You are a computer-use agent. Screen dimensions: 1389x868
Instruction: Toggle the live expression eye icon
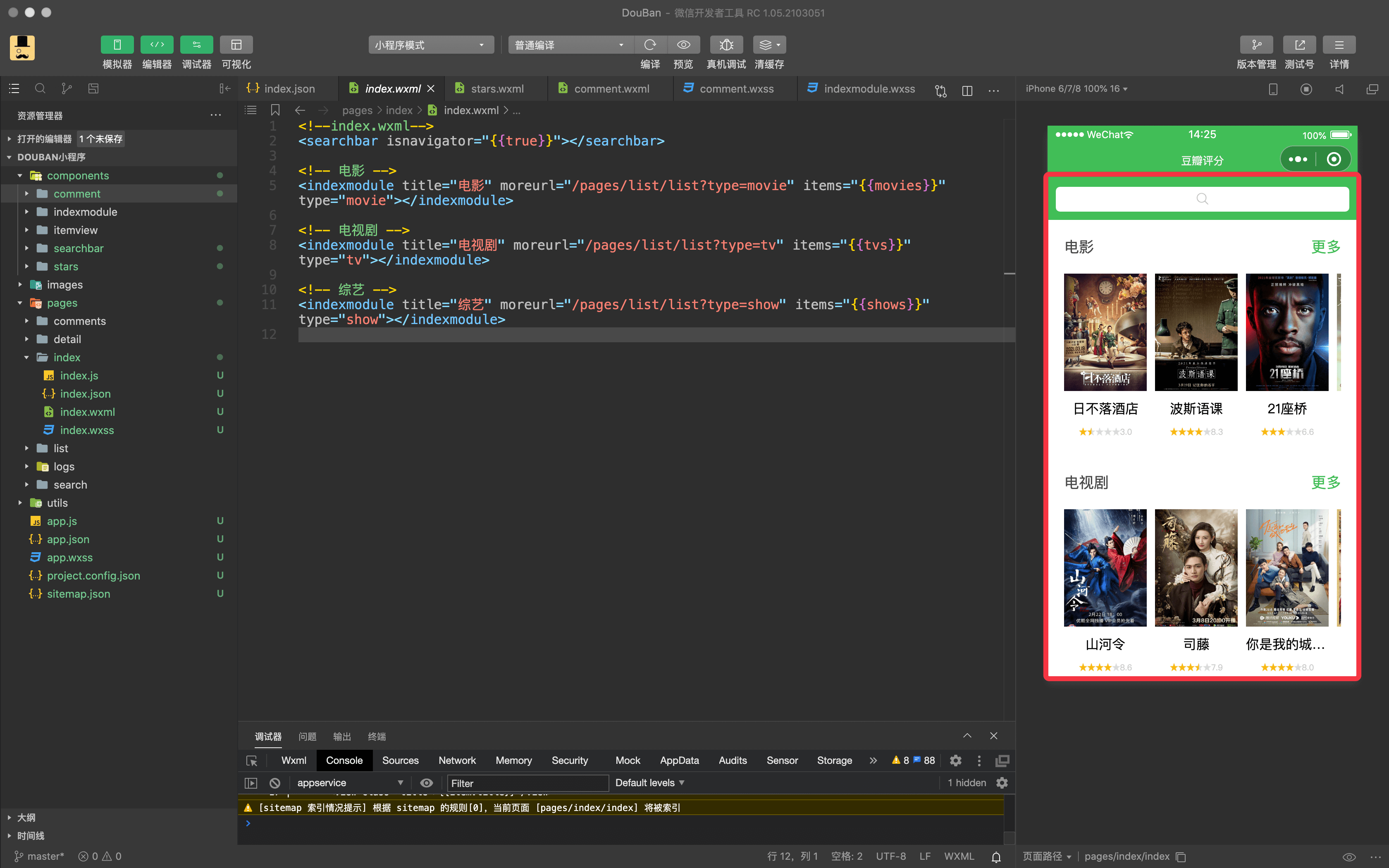[427, 783]
